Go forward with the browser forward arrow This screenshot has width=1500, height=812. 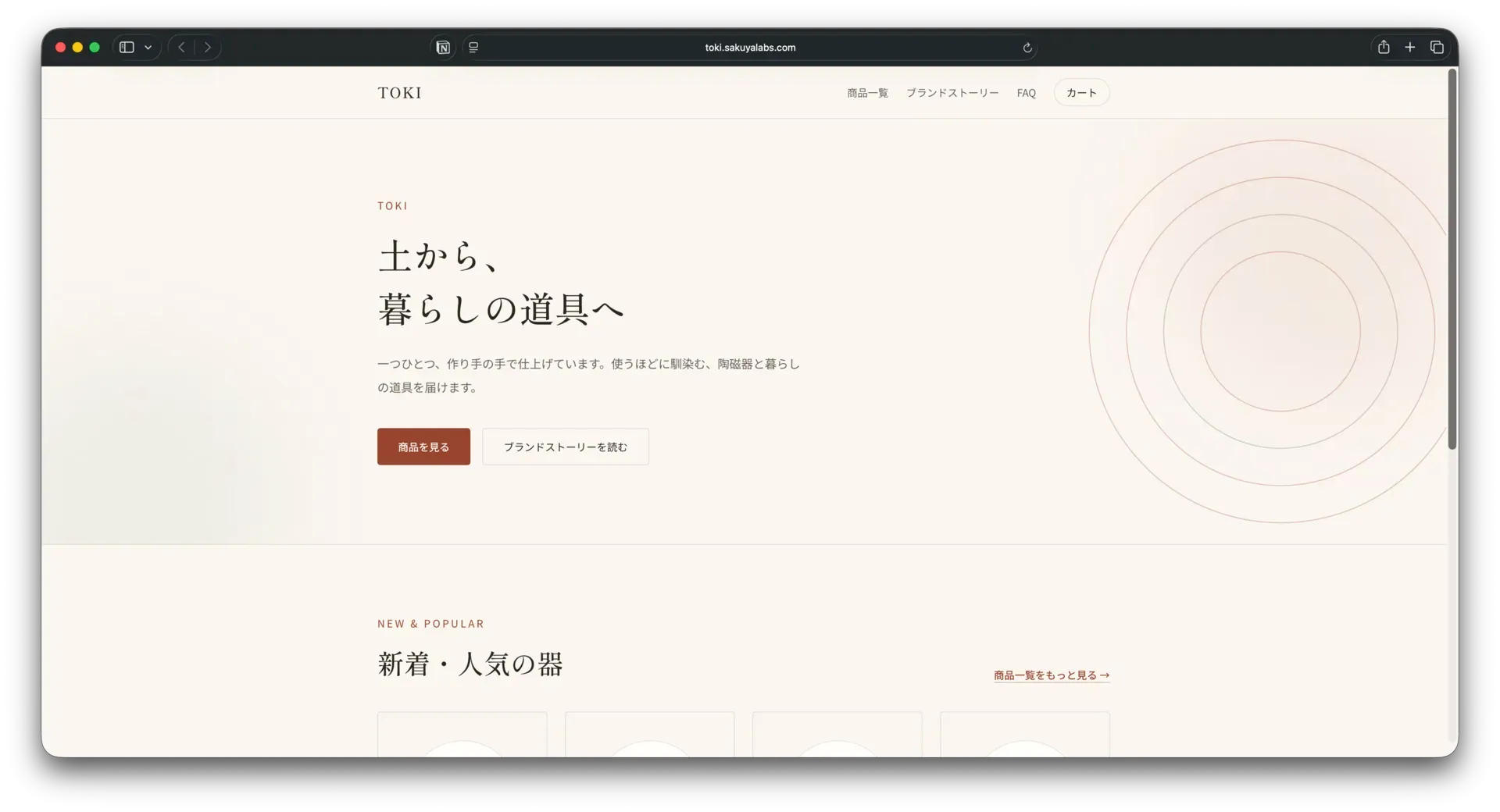[x=208, y=48]
